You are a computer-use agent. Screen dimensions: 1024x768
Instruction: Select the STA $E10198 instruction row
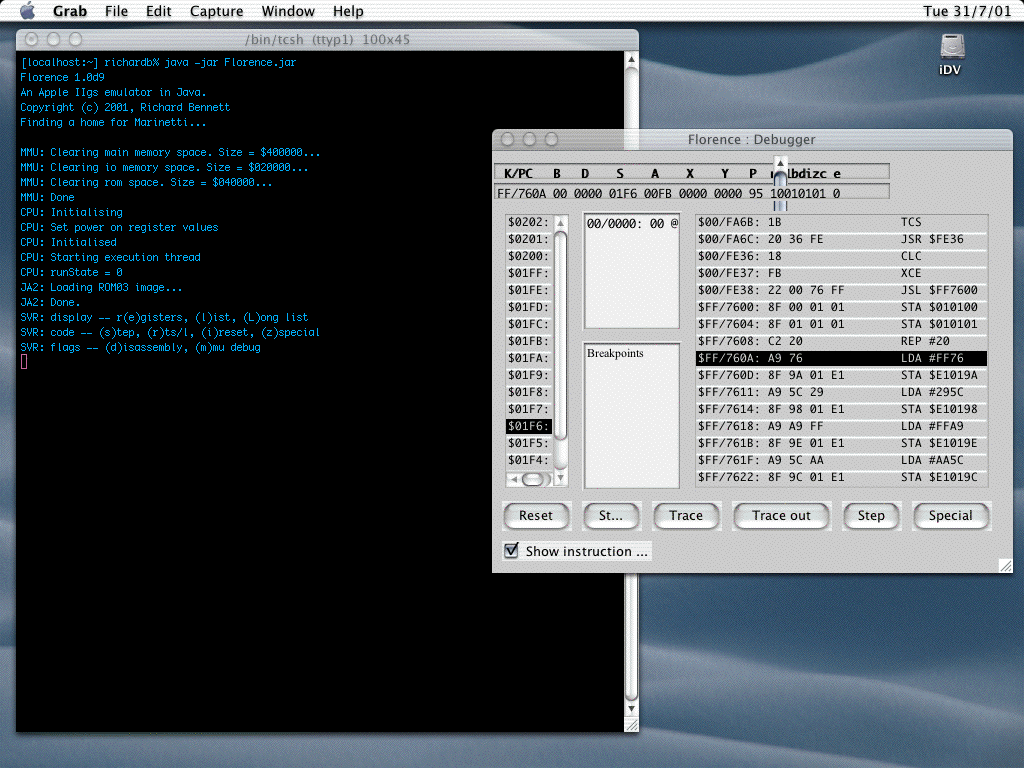point(841,409)
